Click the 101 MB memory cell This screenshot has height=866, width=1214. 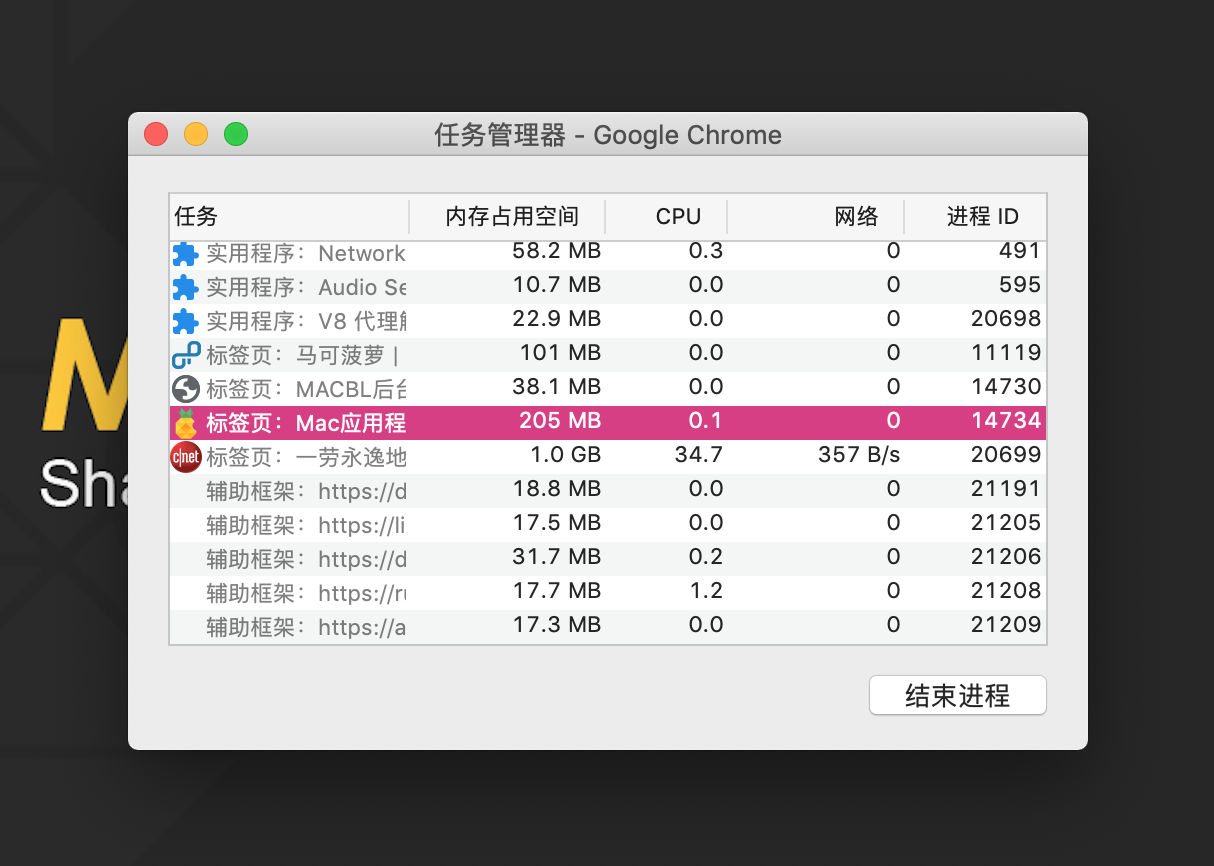(560, 353)
